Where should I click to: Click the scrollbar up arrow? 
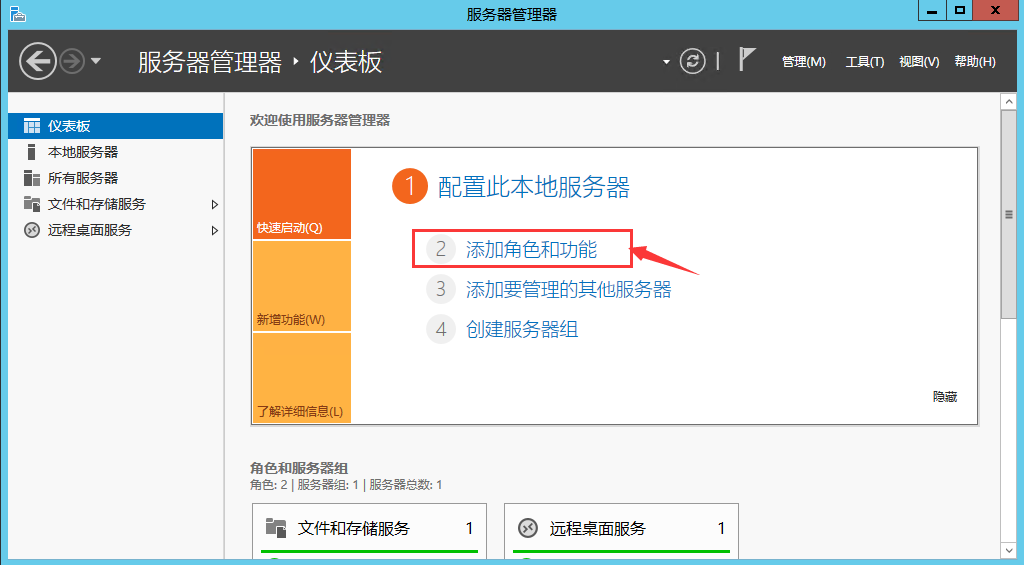point(1009,102)
